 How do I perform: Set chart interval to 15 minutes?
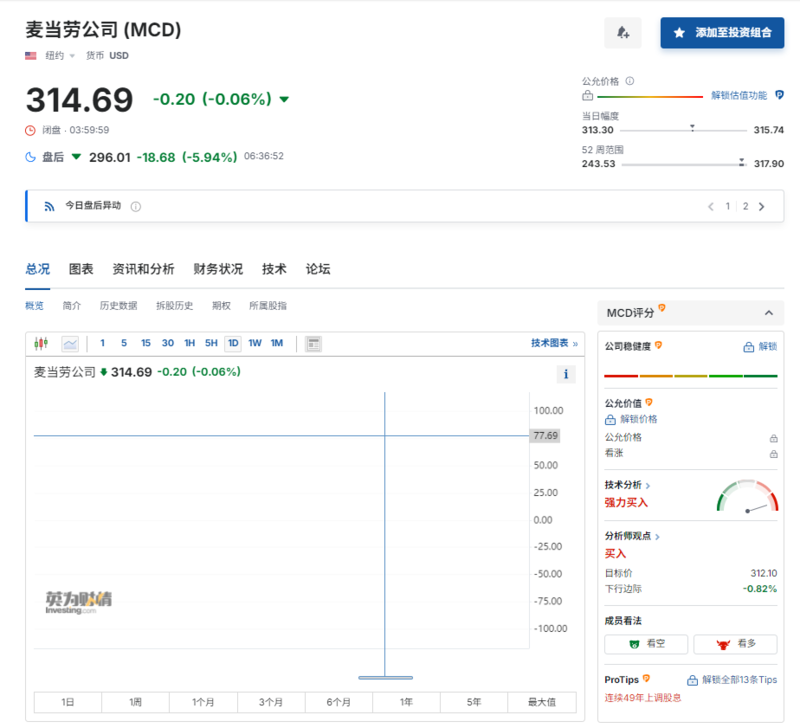[x=146, y=343]
